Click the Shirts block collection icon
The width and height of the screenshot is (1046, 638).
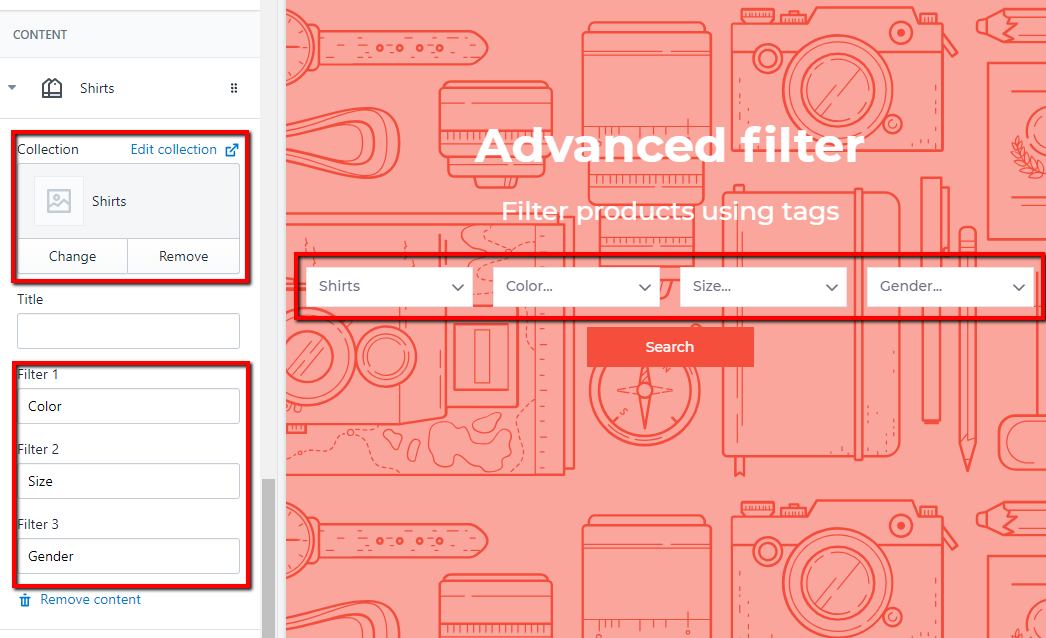click(52, 87)
